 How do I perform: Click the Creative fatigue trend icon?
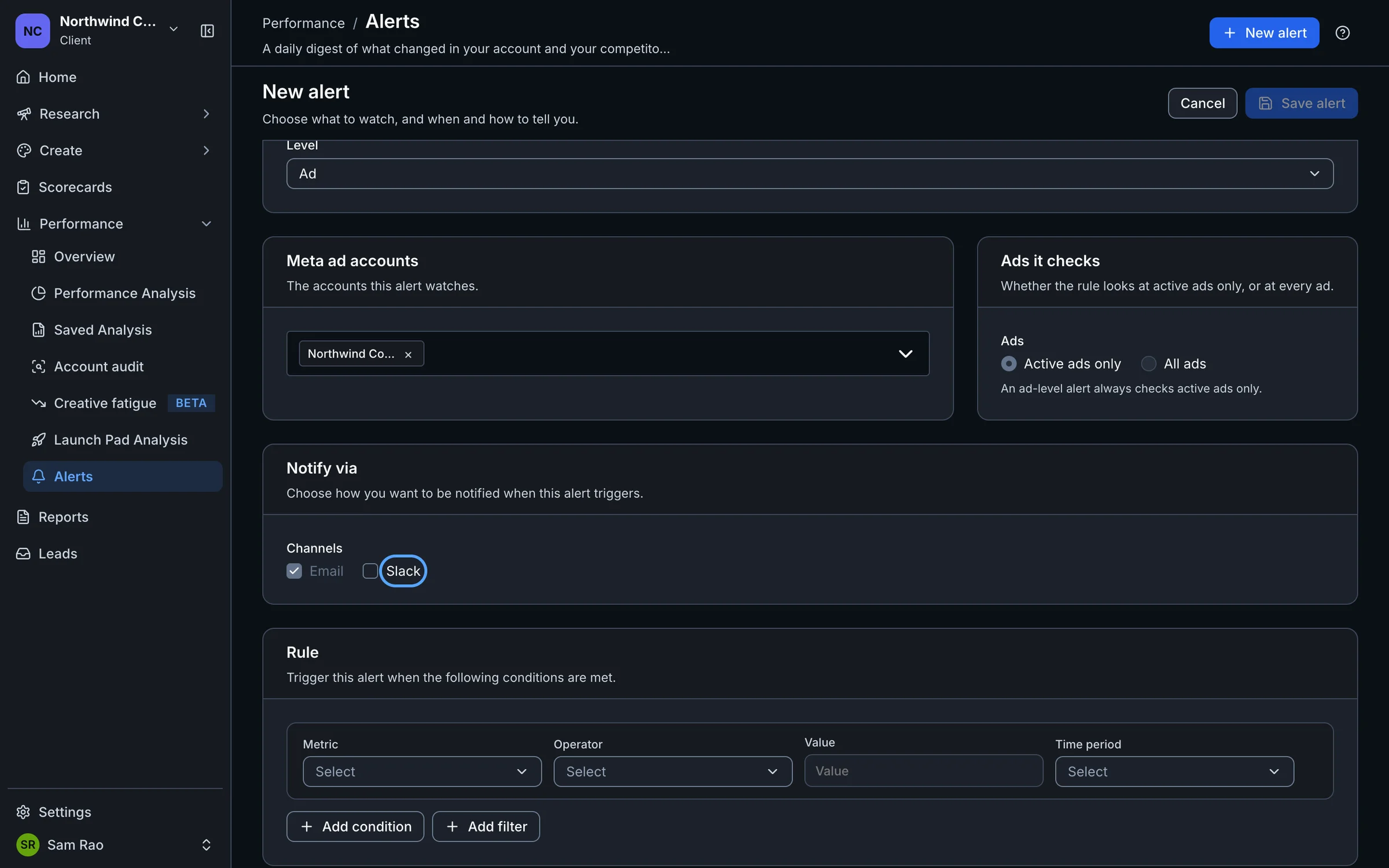tap(38, 403)
